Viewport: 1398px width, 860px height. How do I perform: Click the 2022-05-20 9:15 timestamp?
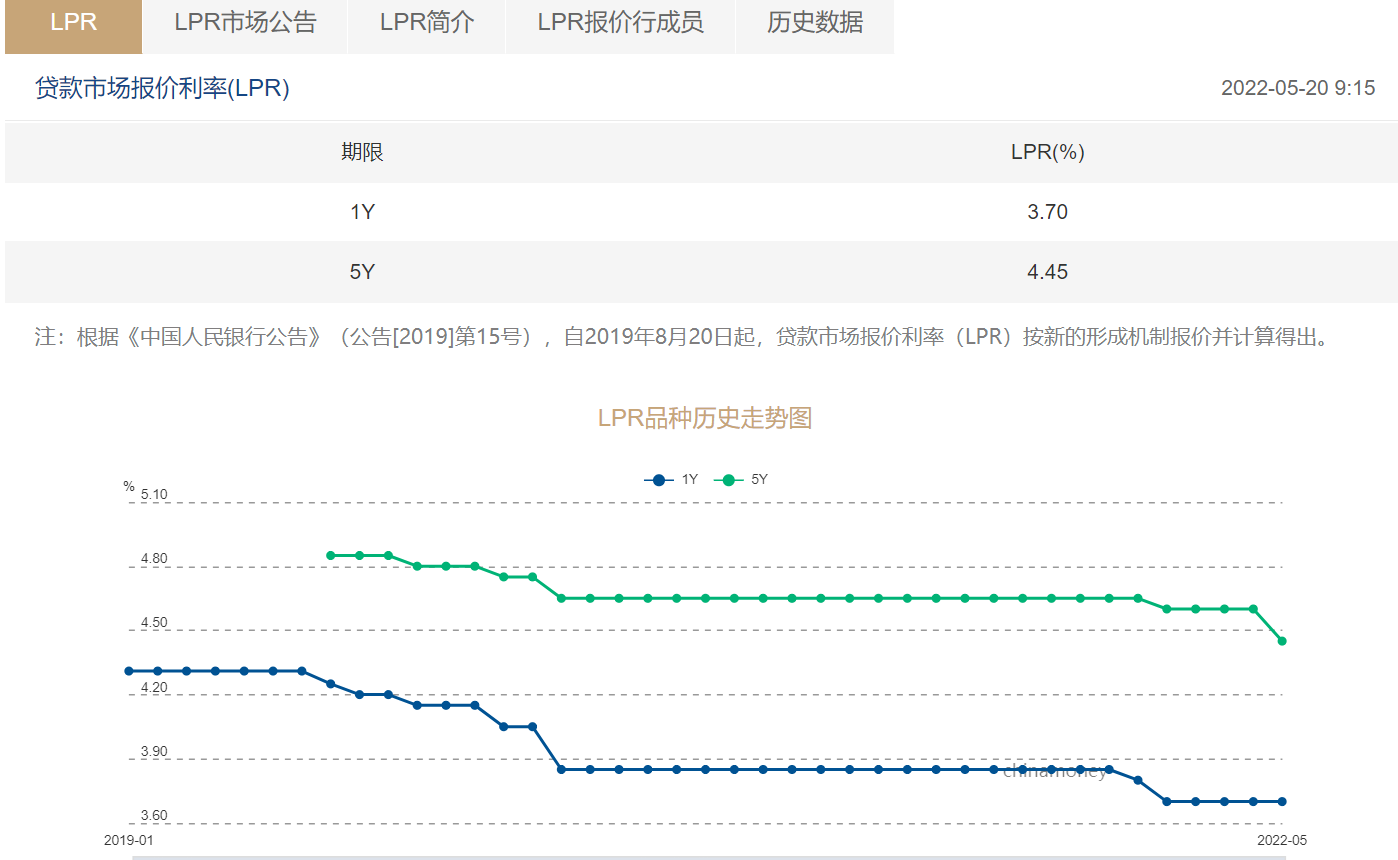point(1297,89)
